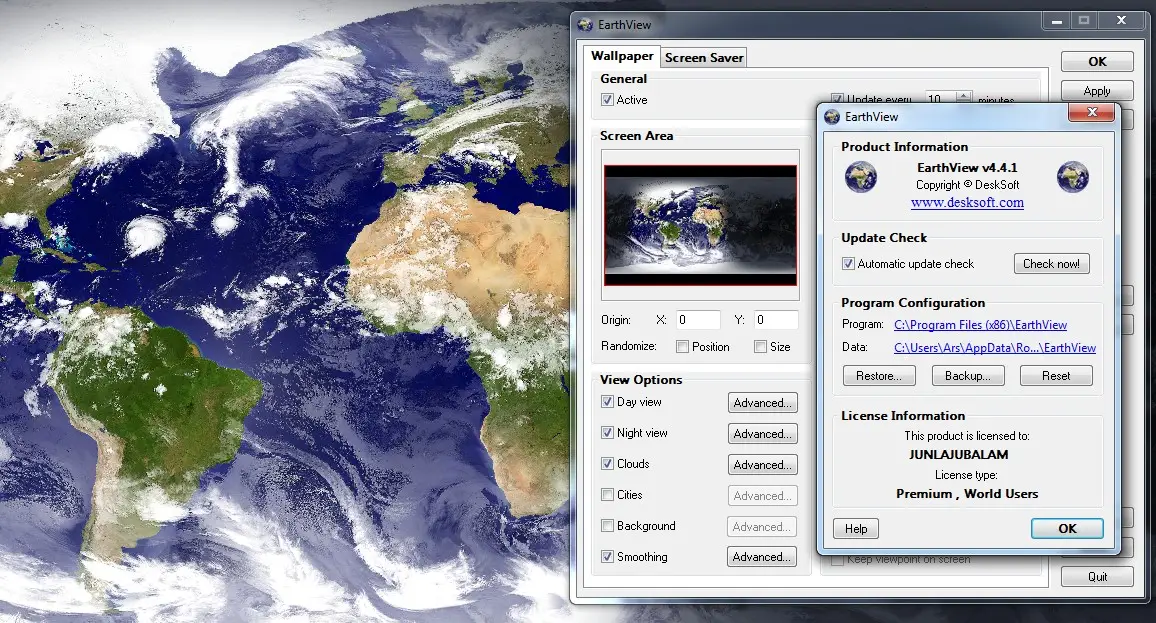Click the Origin X input field
Viewport: 1156px width, 623px height.
pyautogui.click(x=697, y=320)
